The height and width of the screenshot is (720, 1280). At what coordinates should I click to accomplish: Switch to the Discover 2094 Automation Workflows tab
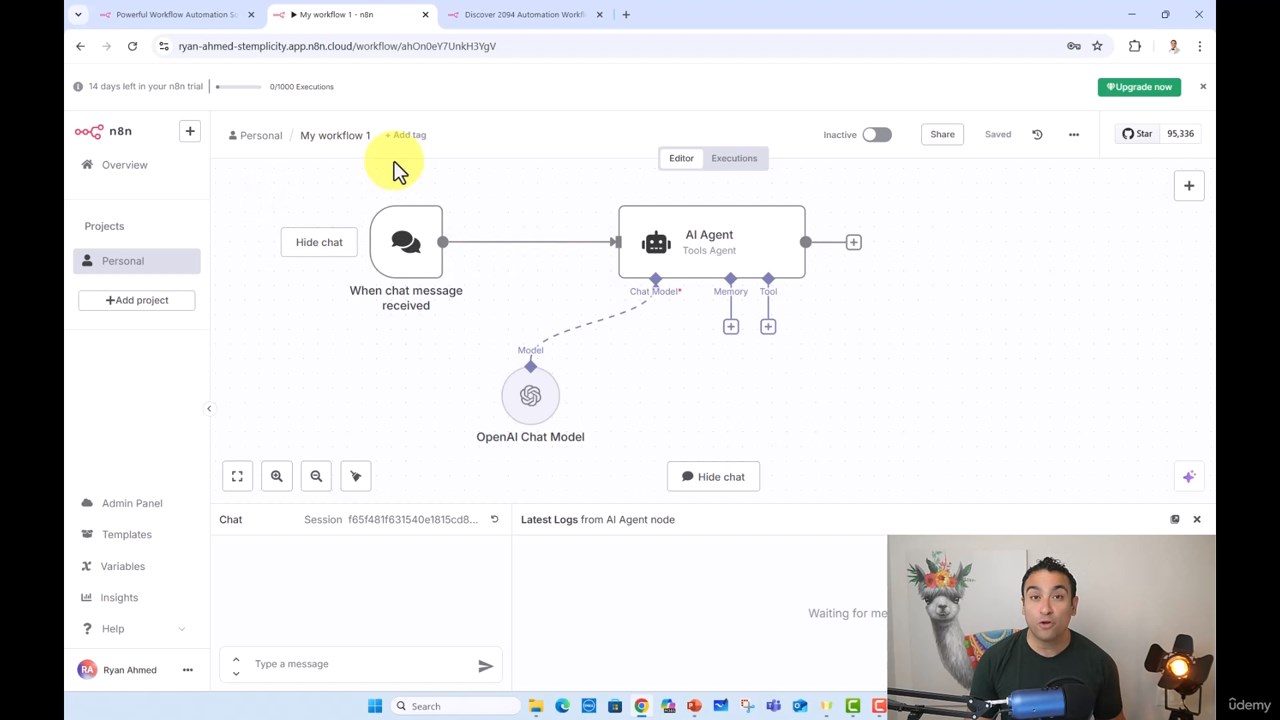(x=525, y=15)
